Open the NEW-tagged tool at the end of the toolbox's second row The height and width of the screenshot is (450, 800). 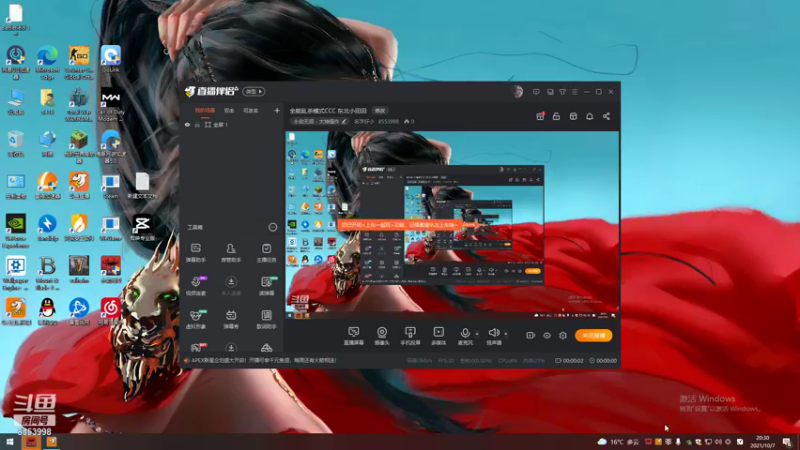266,286
